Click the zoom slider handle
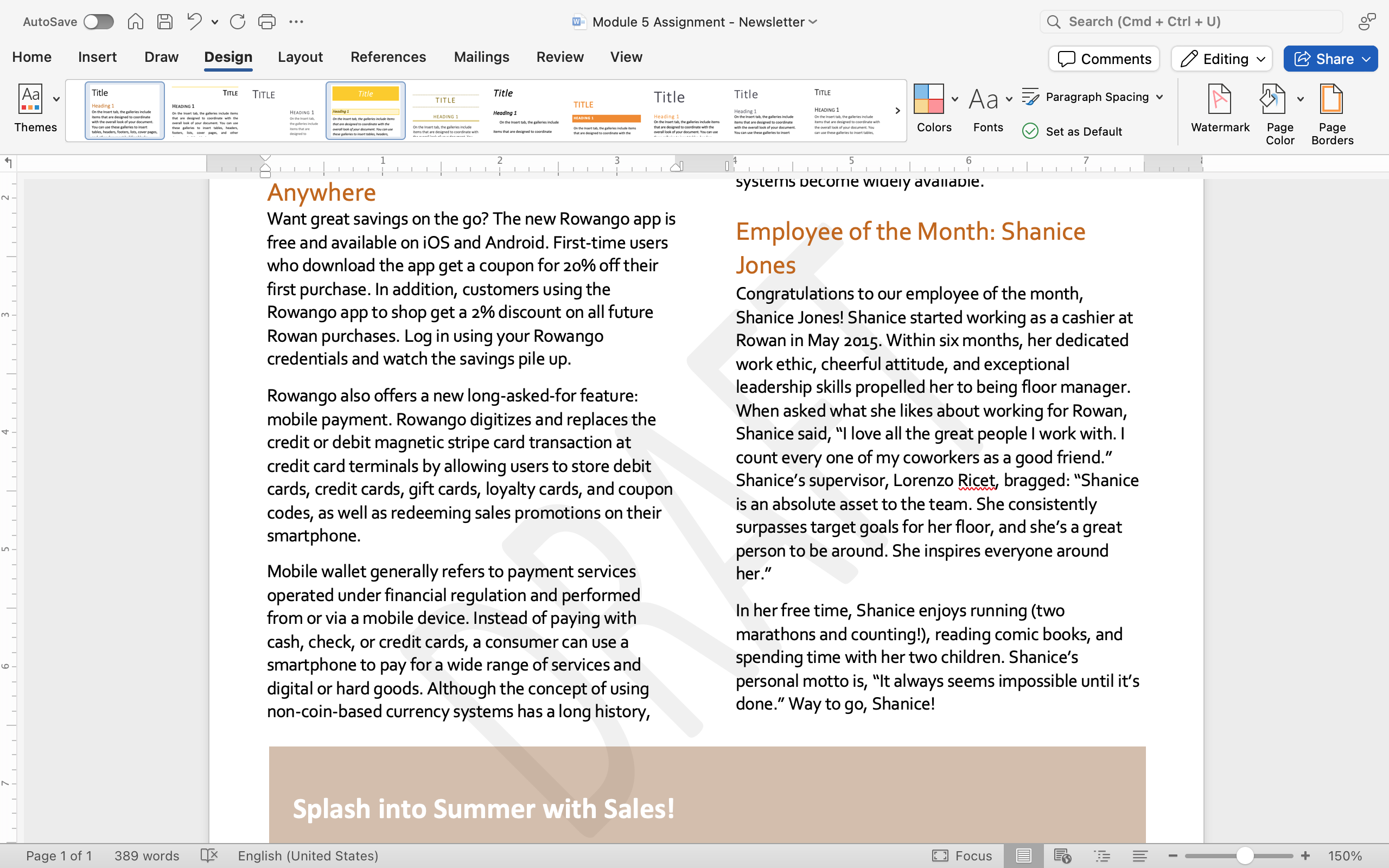1389x868 pixels. pos(1244,856)
